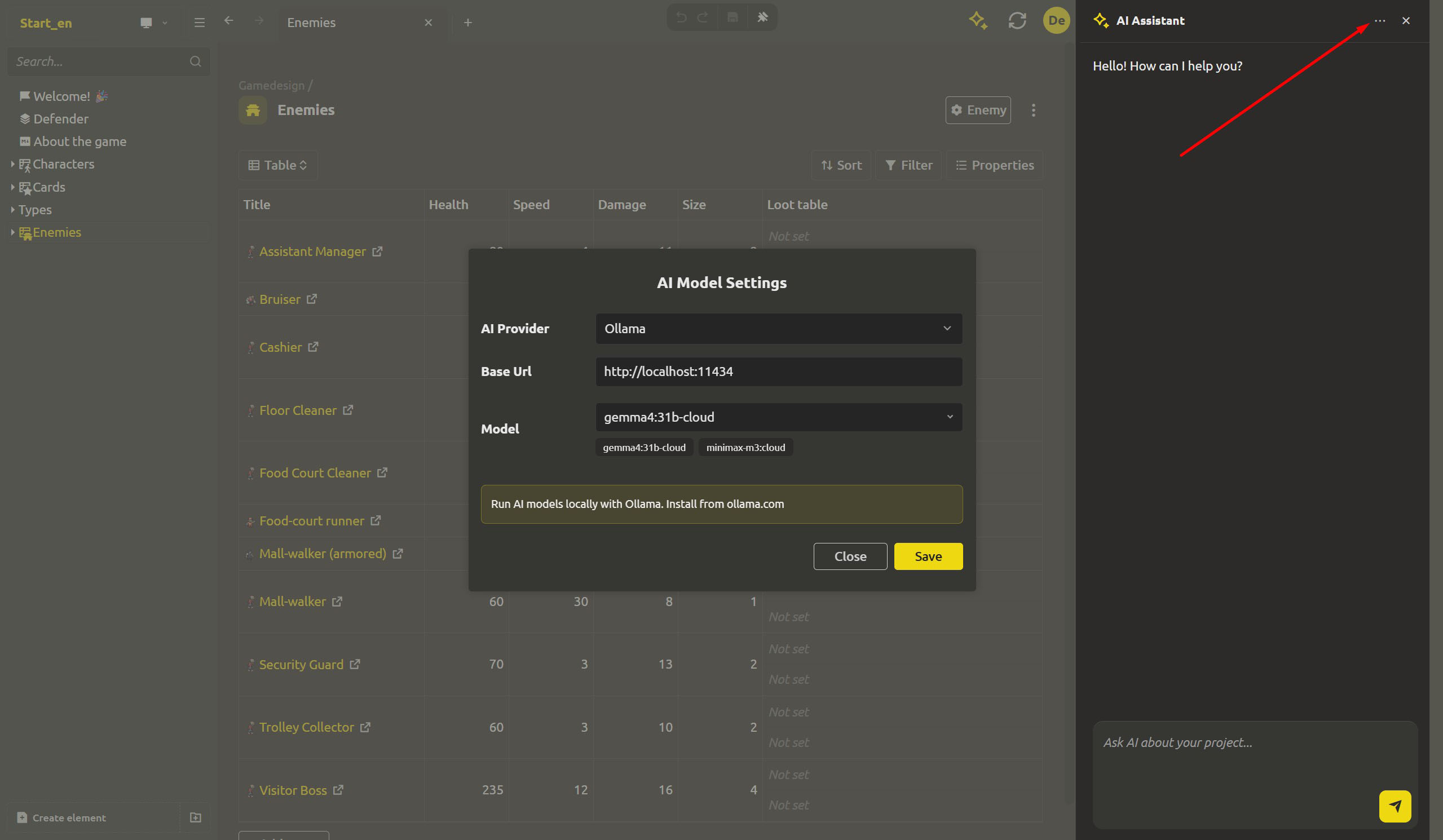Click the pin icon in toolbar
The height and width of the screenshot is (840, 1443).
[x=762, y=17]
